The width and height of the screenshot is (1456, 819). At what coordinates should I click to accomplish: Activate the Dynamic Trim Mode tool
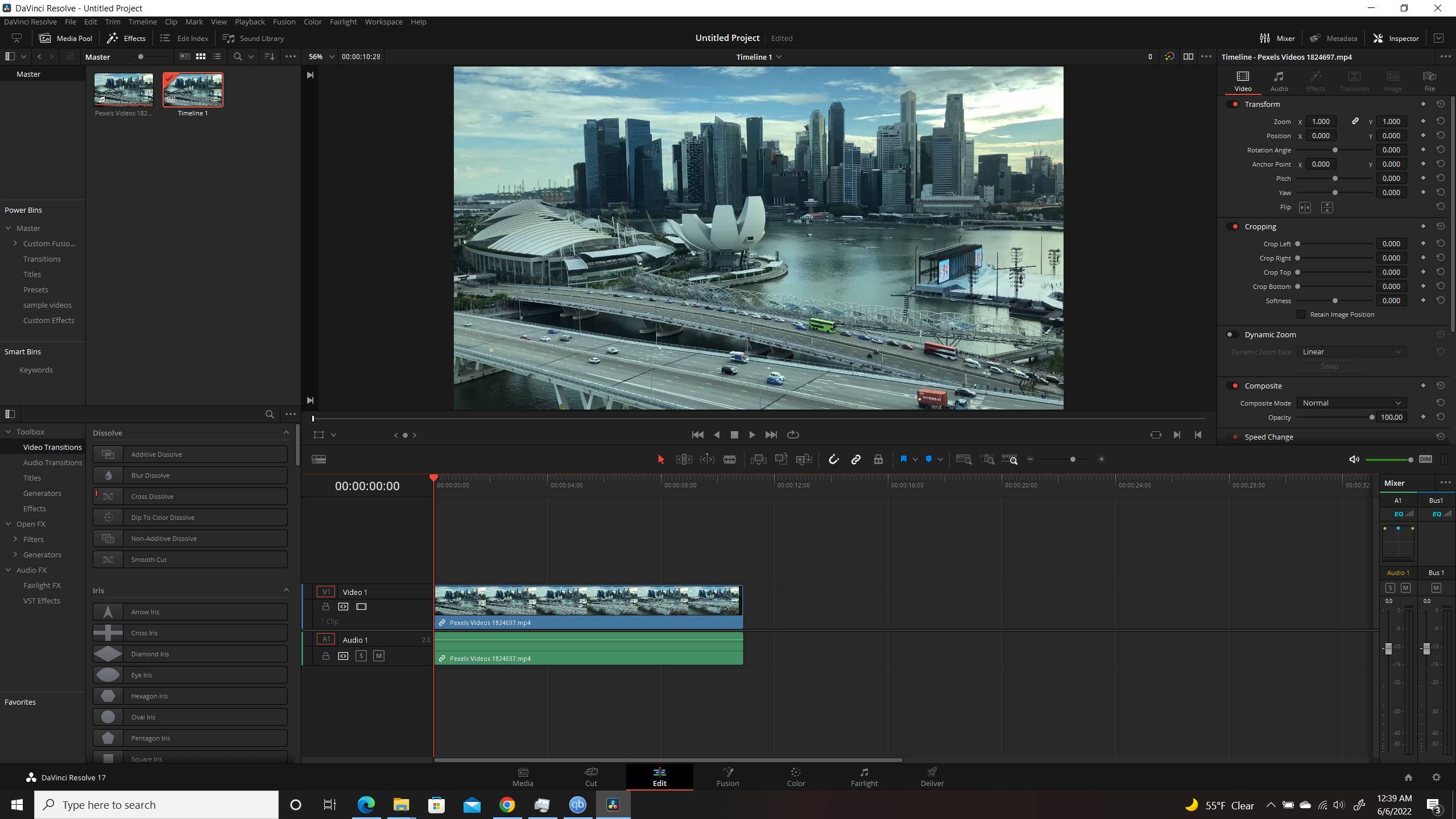[707, 460]
